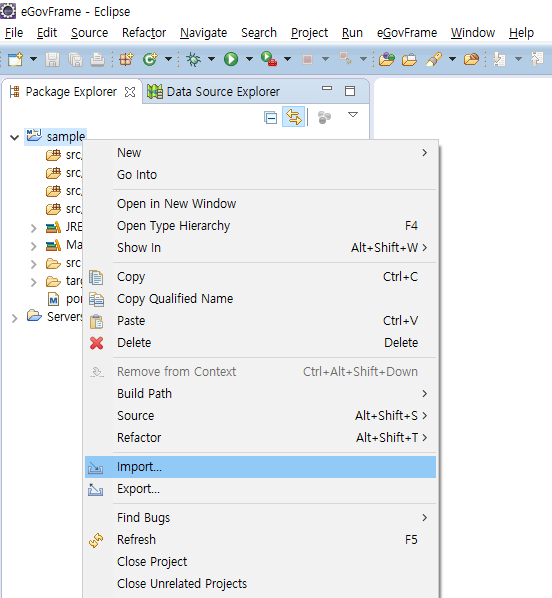Switch to the Data Source Explorer tab
552x598 pixels.
[x=214, y=92]
